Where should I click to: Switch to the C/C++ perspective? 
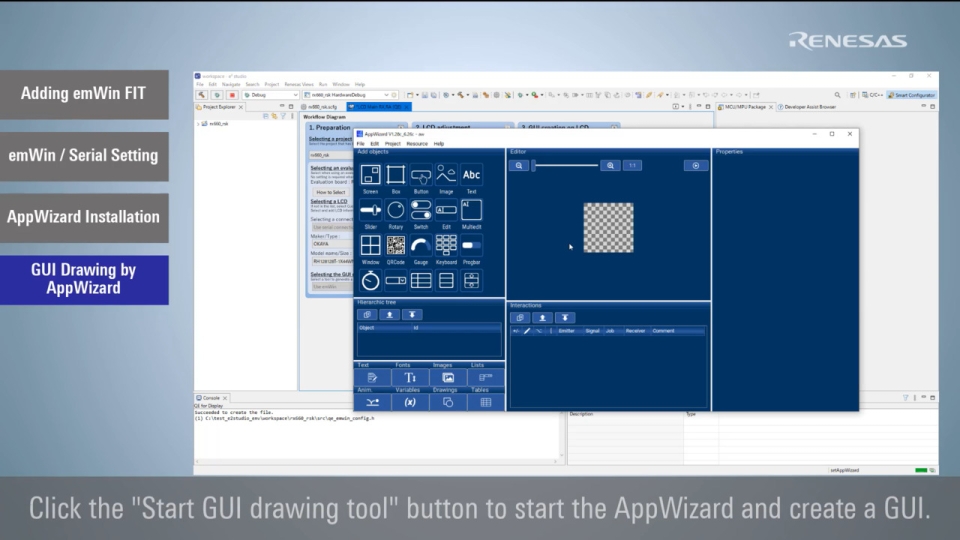point(872,95)
